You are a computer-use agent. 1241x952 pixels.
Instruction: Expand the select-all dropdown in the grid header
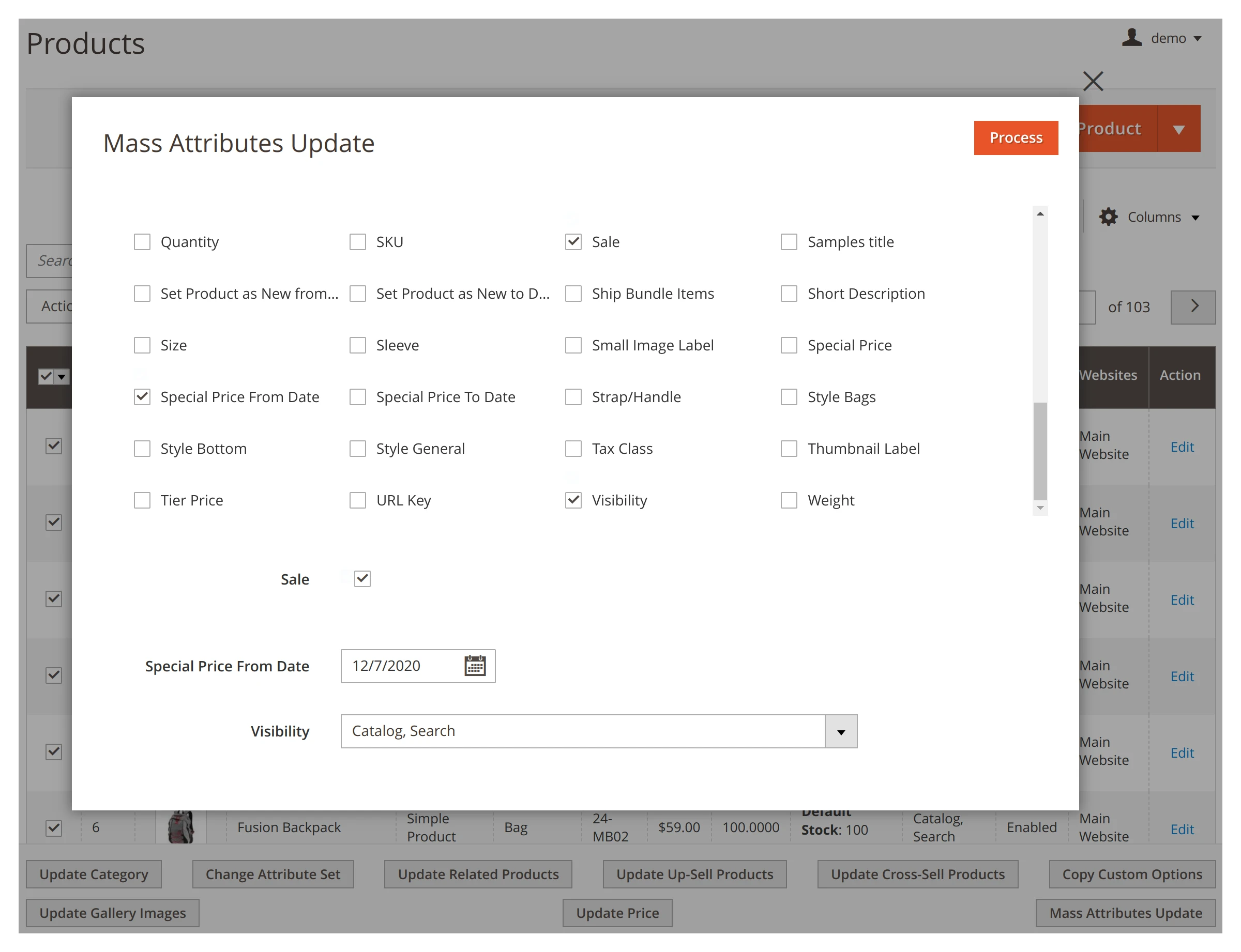pyautogui.click(x=61, y=376)
